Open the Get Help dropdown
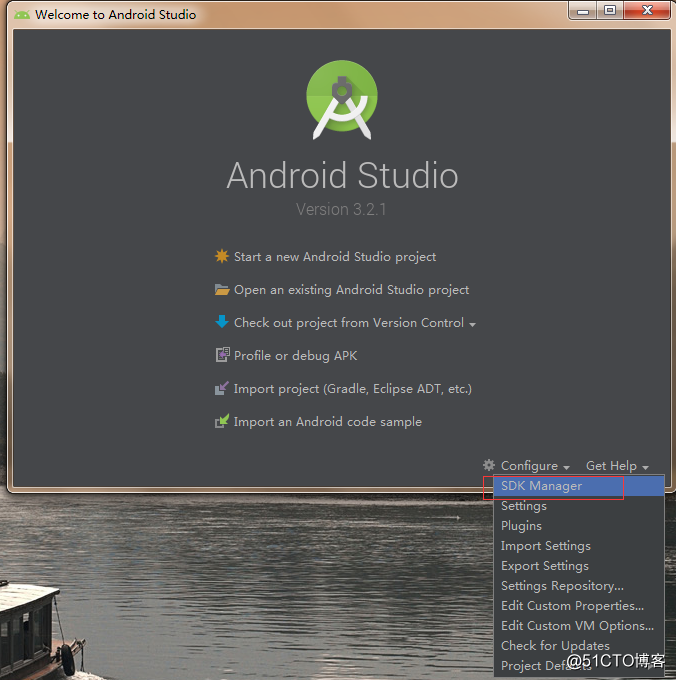676x680 pixels. point(617,466)
